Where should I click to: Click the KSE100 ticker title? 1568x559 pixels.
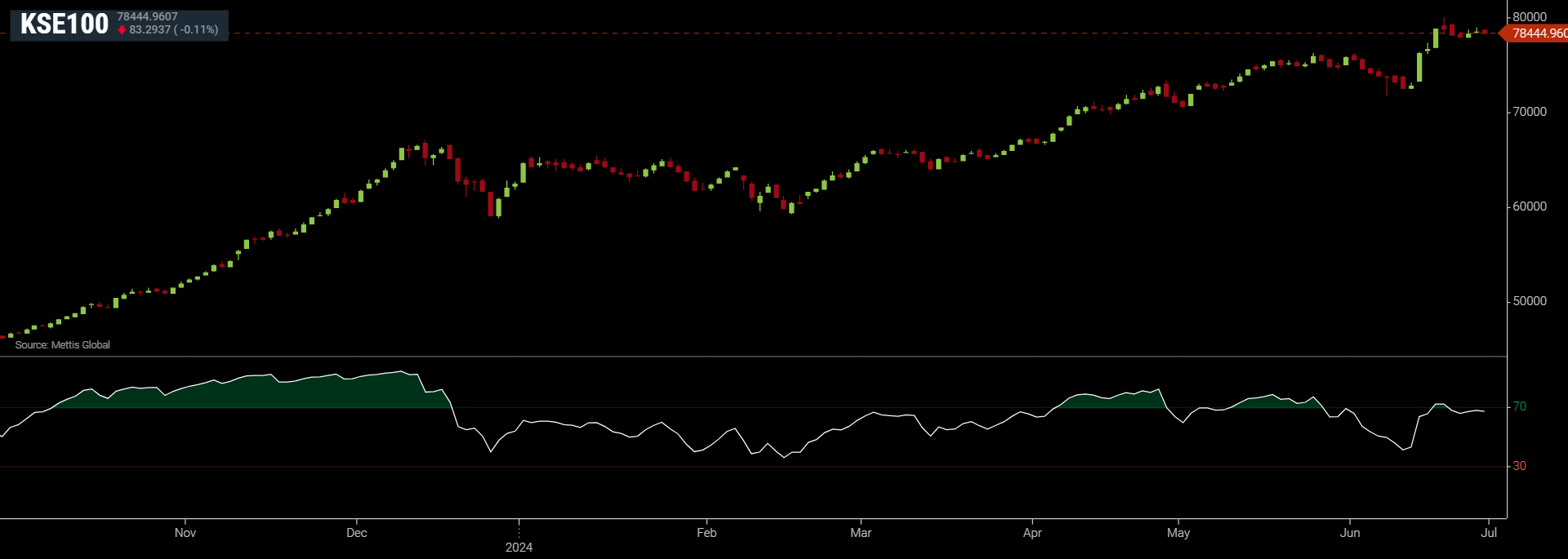[65, 24]
